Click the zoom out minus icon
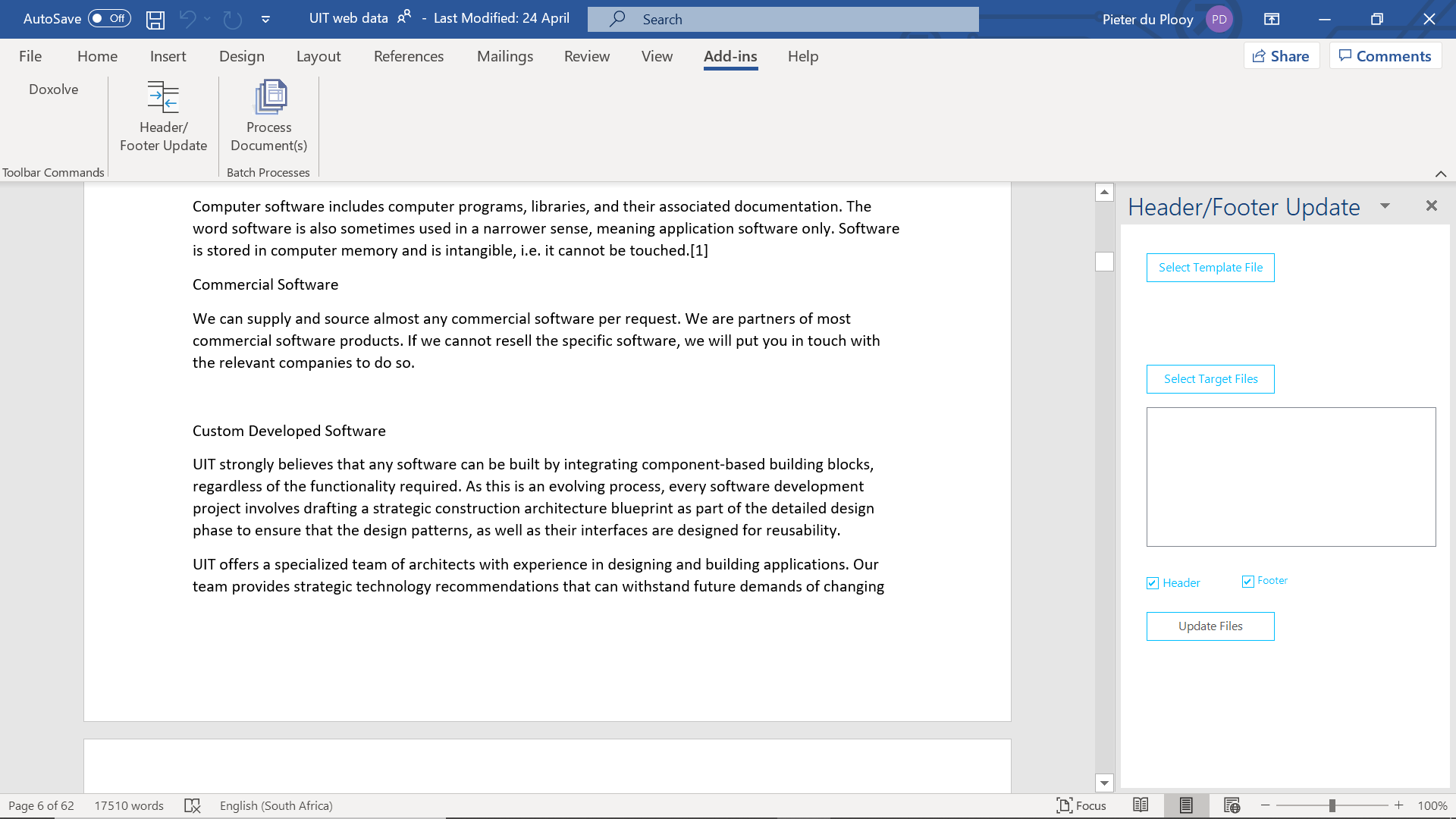The image size is (1456, 819). (x=1266, y=805)
